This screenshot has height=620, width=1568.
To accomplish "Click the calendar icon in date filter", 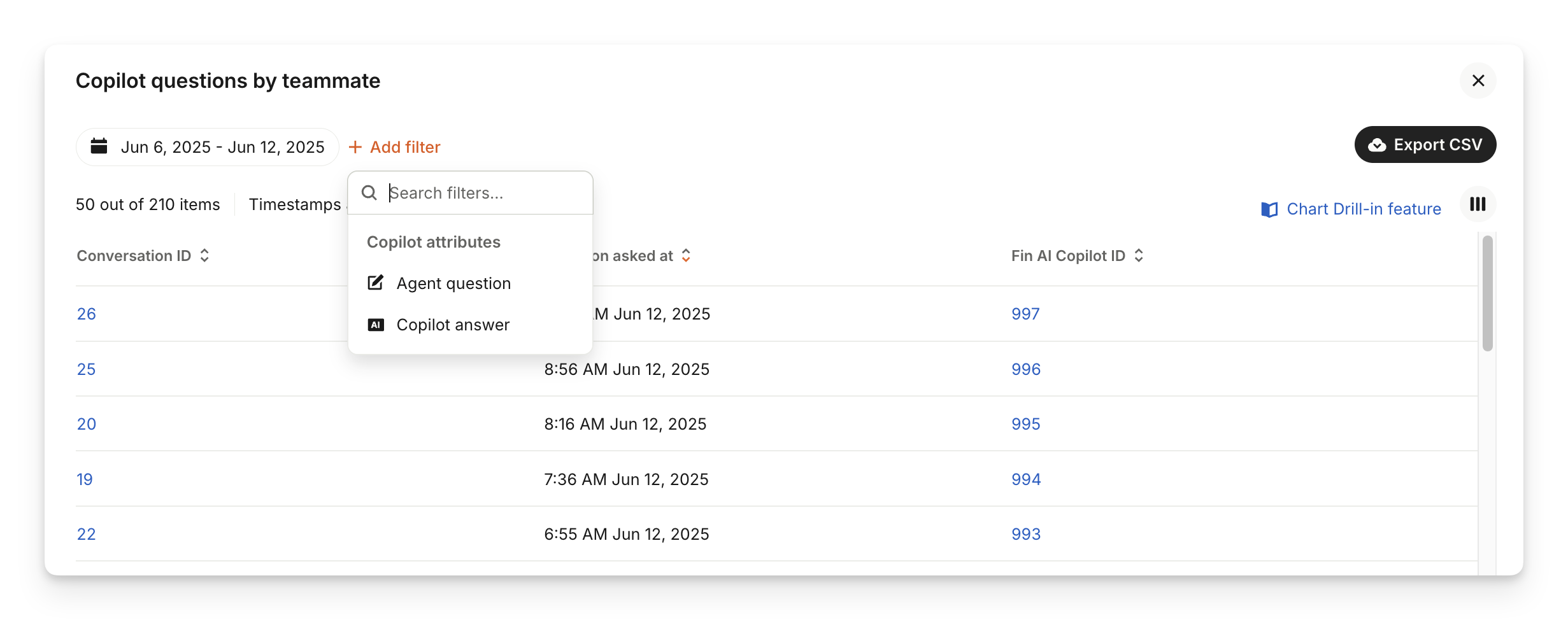I will tap(99, 146).
